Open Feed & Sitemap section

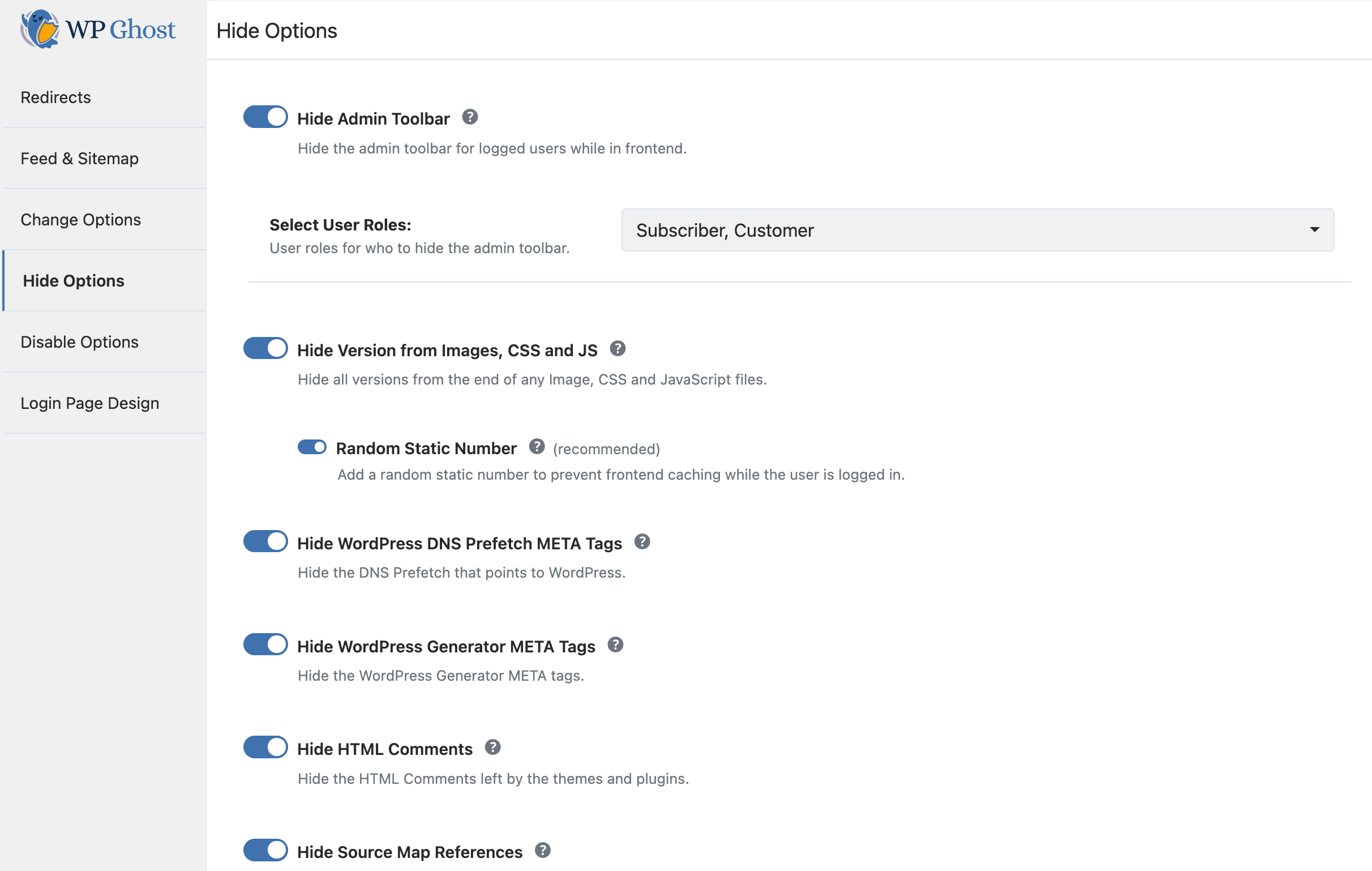point(80,159)
